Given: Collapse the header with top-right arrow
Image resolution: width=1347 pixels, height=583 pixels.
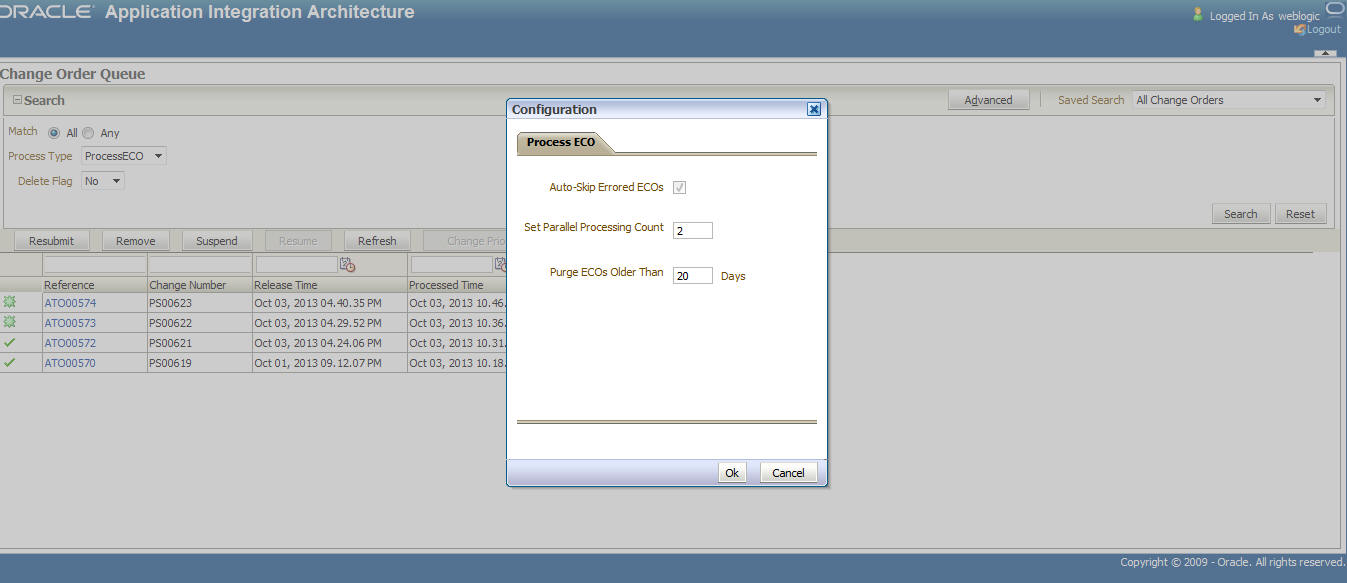Looking at the screenshot, I should click(x=1325, y=53).
